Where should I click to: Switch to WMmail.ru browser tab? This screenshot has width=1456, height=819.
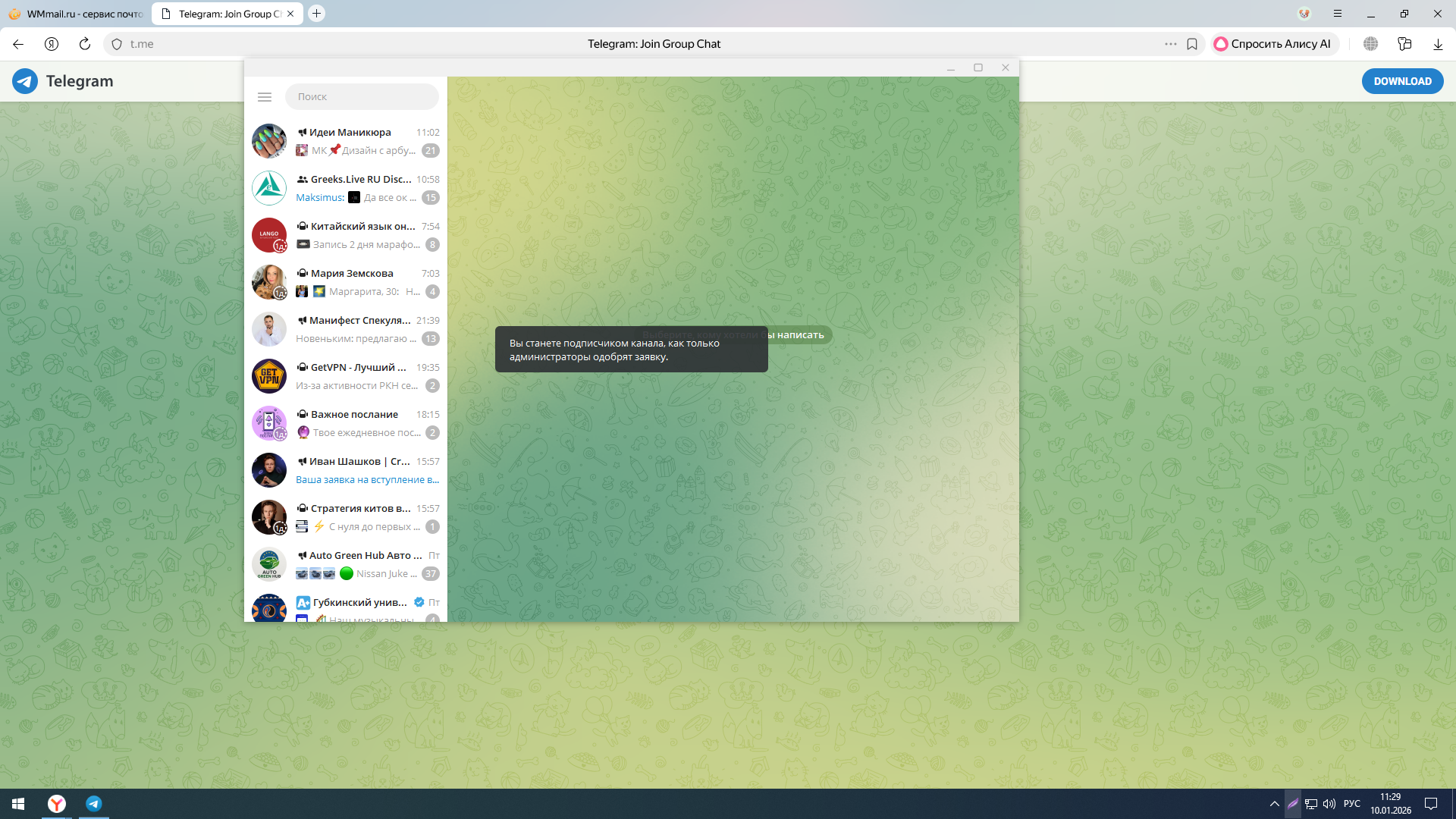pos(76,14)
